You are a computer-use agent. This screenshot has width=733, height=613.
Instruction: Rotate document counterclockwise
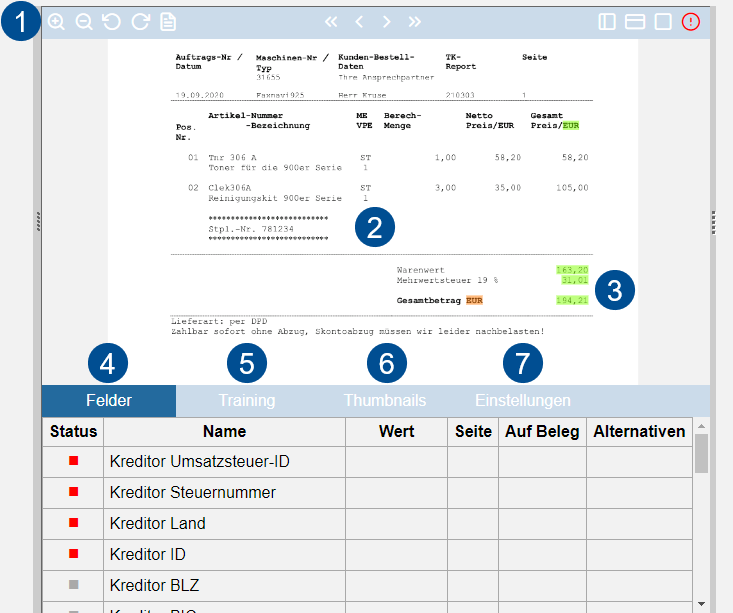tap(111, 22)
